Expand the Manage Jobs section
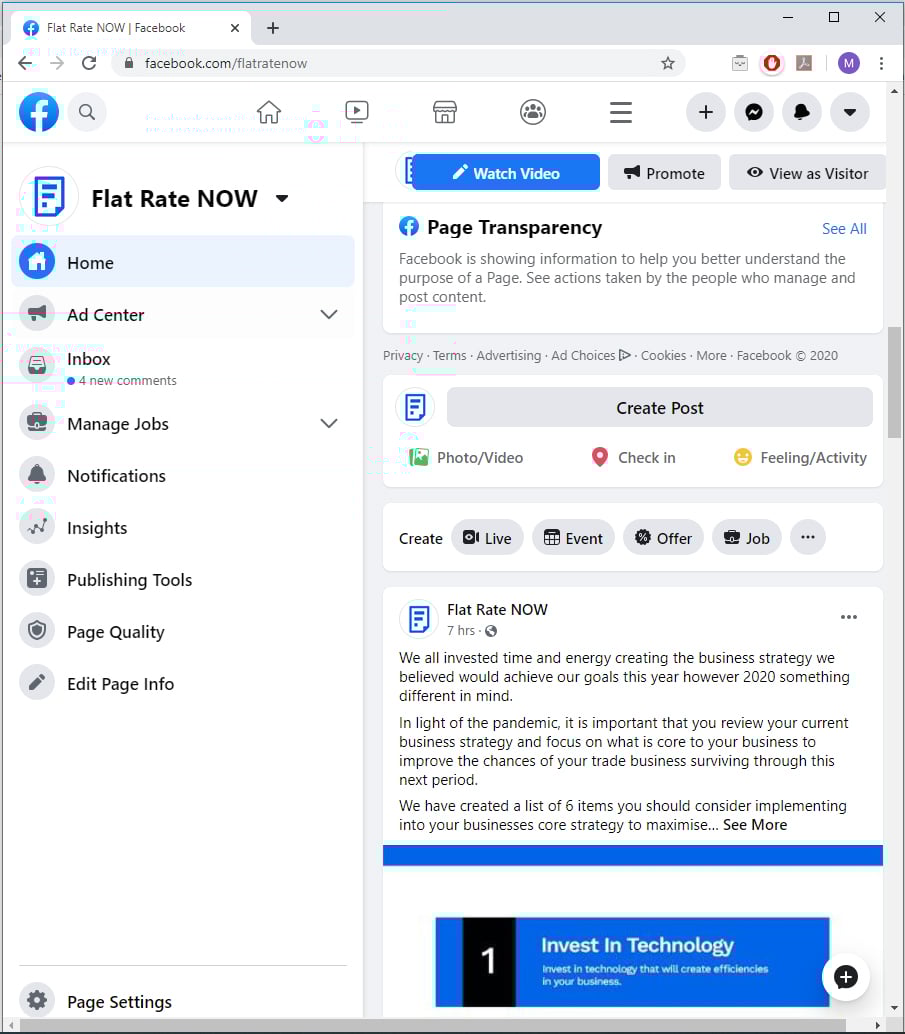 [329, 423]
